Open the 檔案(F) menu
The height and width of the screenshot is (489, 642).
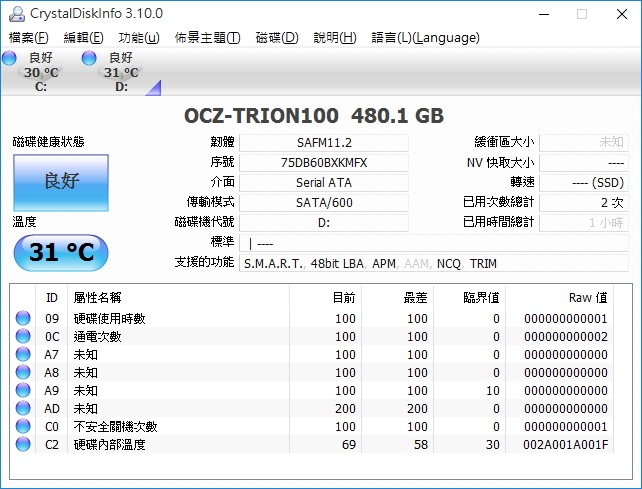coord(29,38)
